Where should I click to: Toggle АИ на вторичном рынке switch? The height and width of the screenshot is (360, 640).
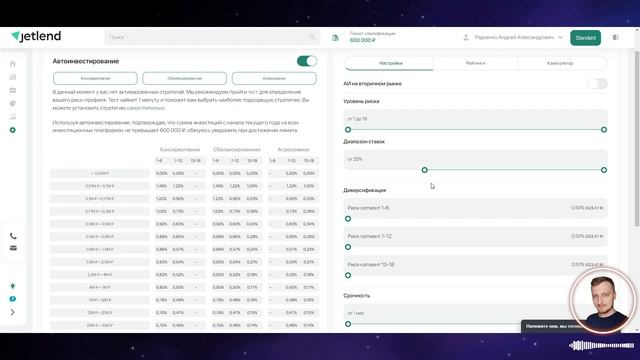pyautogui.click(x=597, y=84)
